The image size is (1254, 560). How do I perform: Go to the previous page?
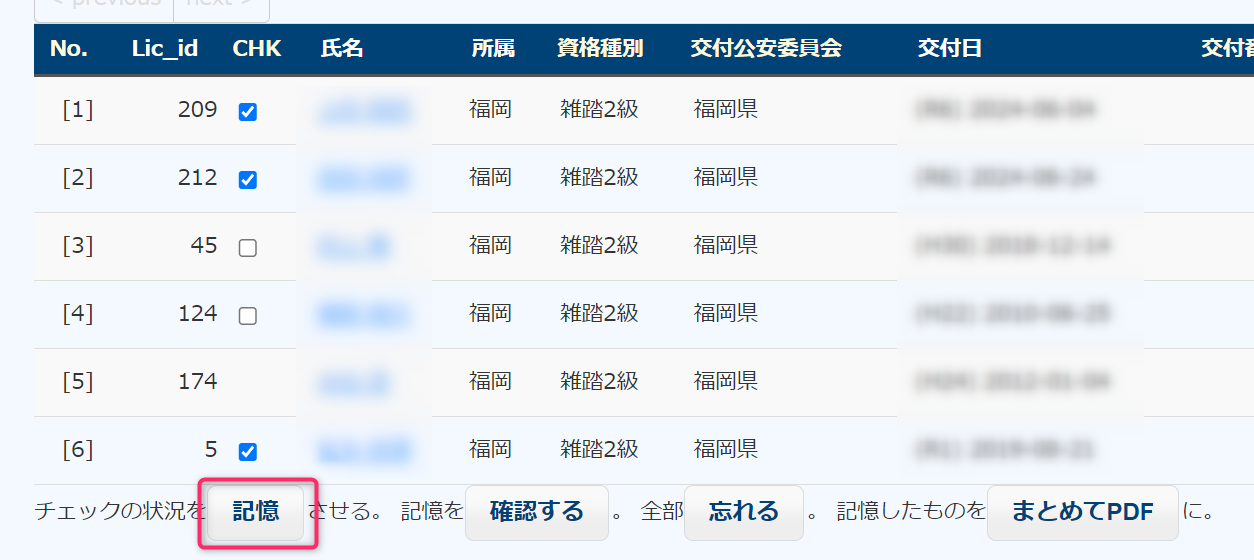(x=104, y=5)
